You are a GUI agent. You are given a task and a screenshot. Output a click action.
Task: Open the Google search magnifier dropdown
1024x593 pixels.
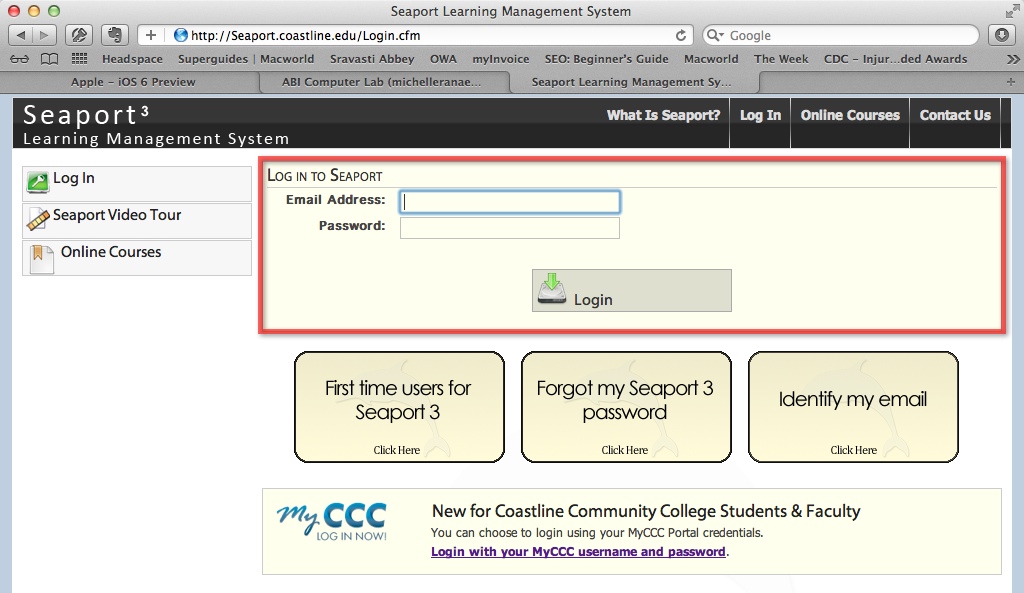pyautogui.click(x=715, y=35)
